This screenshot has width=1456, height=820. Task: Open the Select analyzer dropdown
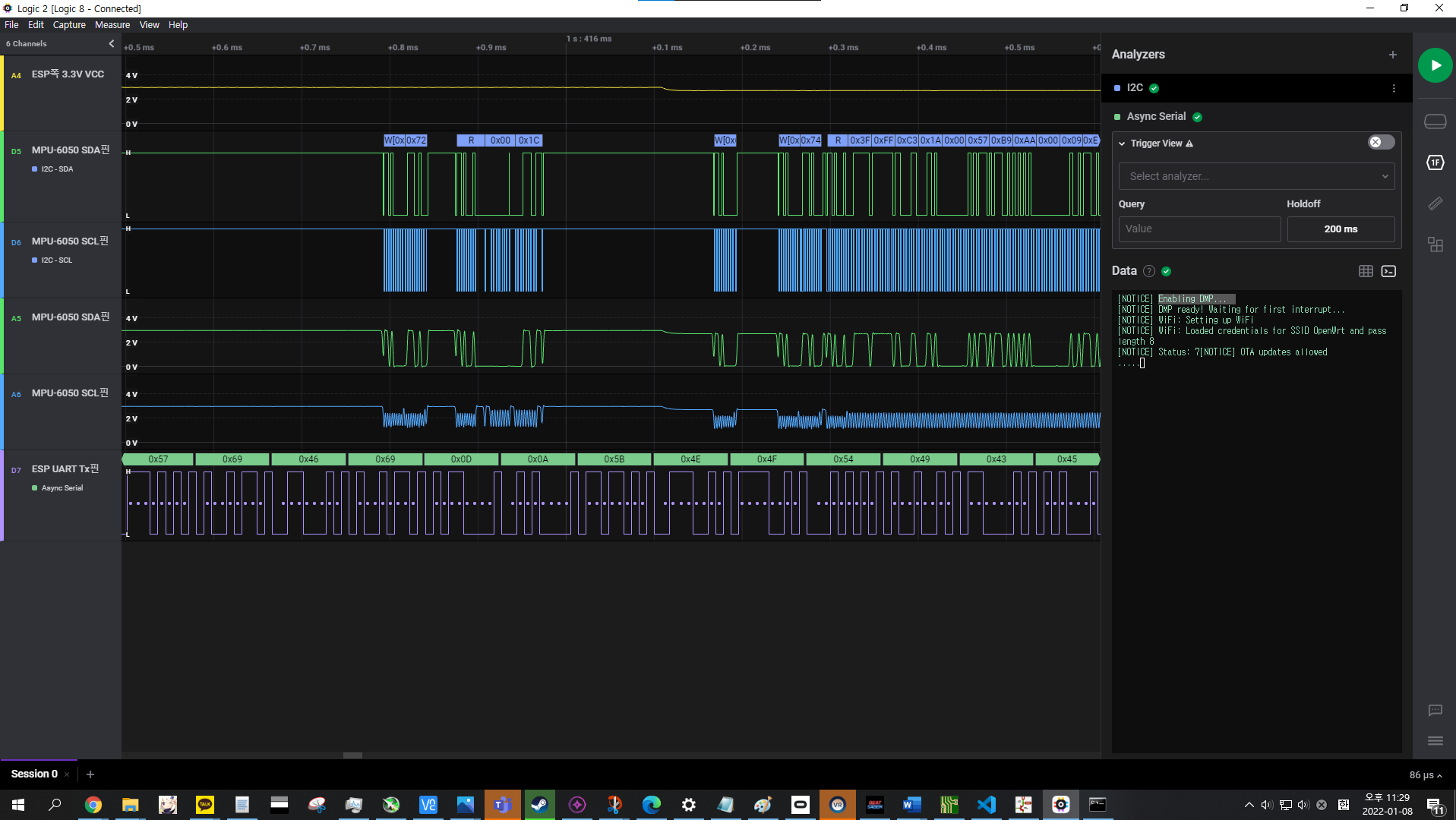[1255, 176]
